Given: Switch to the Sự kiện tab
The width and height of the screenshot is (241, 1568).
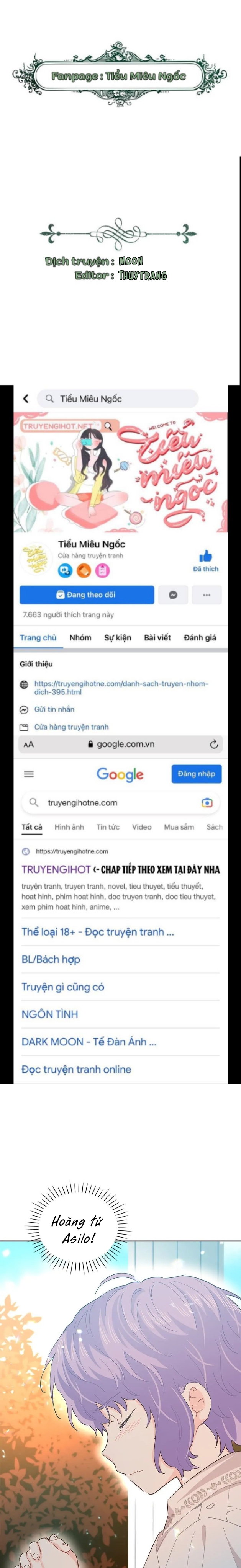Looking at the screenshot, I should 118,637.
